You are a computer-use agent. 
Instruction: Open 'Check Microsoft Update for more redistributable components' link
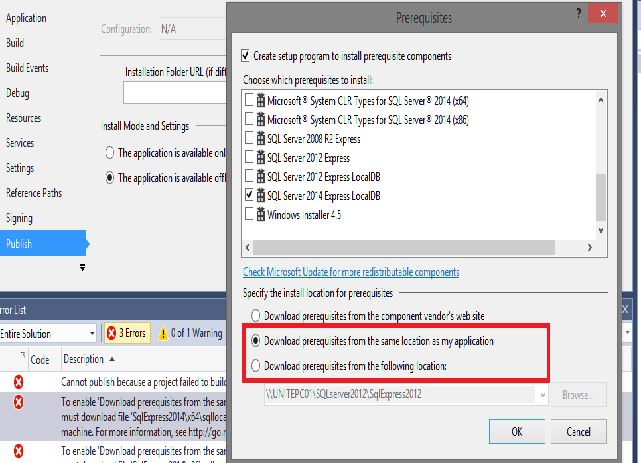pyautogui.click(x=351, y=272)
